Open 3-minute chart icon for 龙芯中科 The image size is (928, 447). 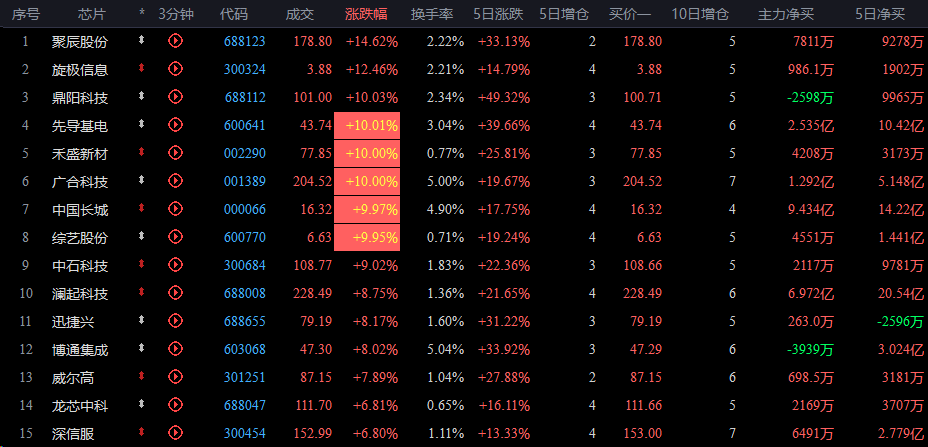click(175, 404)
